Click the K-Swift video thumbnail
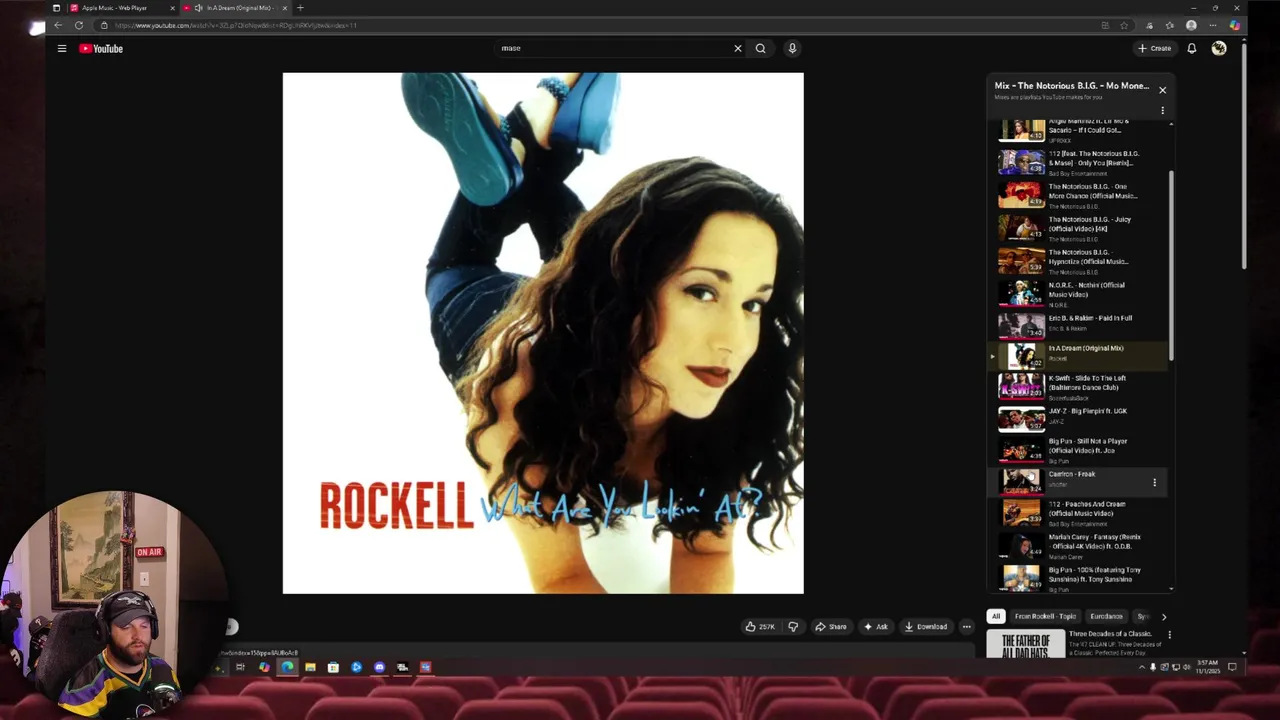The height and width of the screenshot is (720, 1280). tap(1021, 386)
